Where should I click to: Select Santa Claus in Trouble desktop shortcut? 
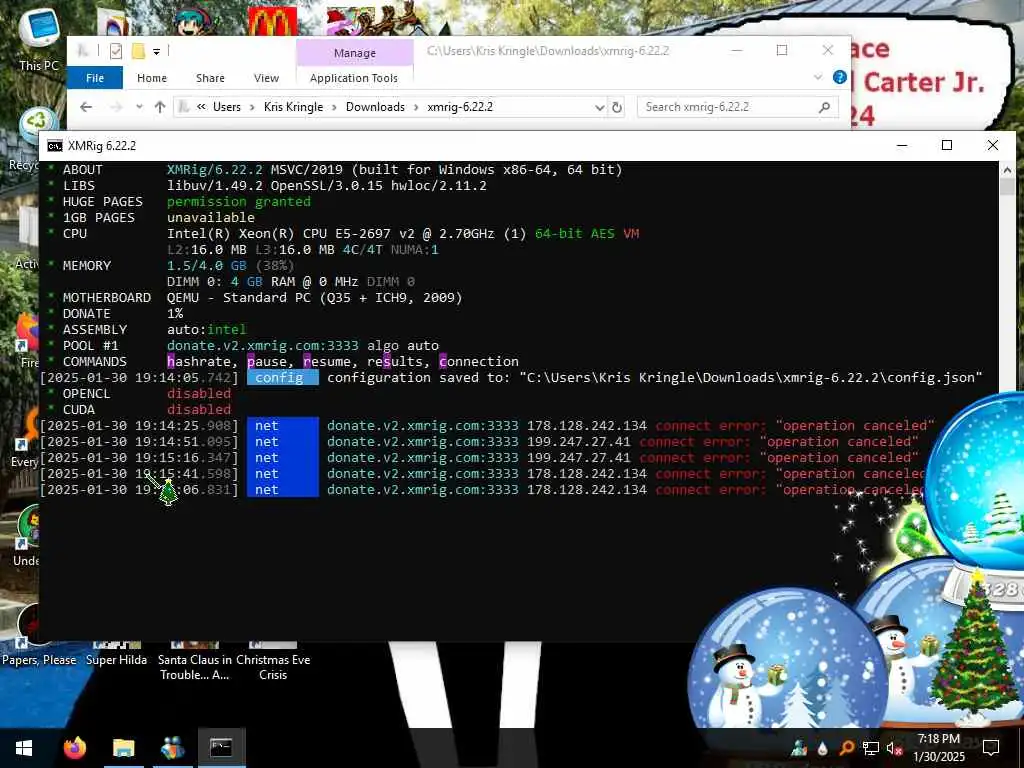pos(195,661)
